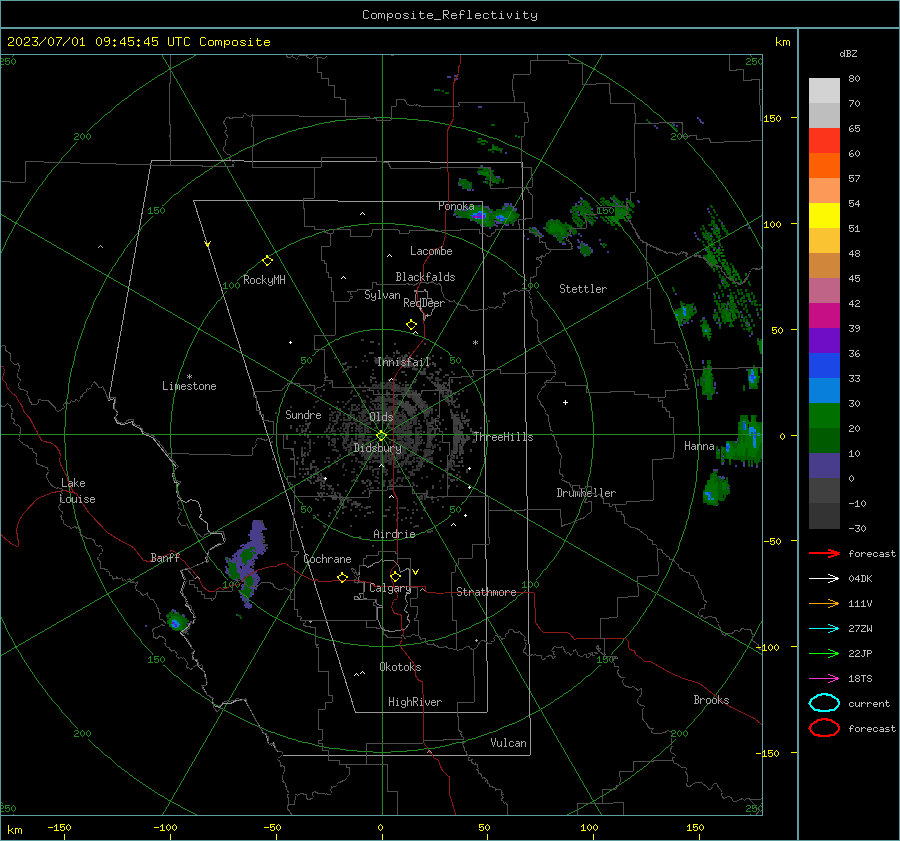The image size is (900, 841).
Task: Click the yellow diamond marker below RedDeer
Action: pos(412,325)
